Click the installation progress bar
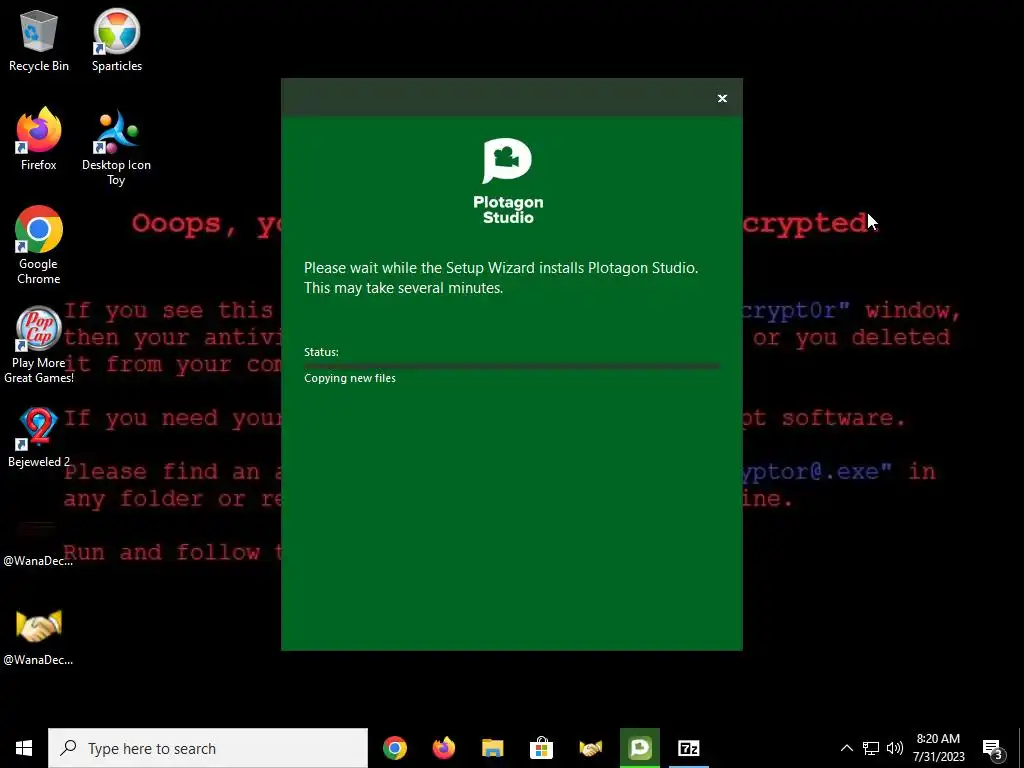1024x768 pixels. coord(511,366)
